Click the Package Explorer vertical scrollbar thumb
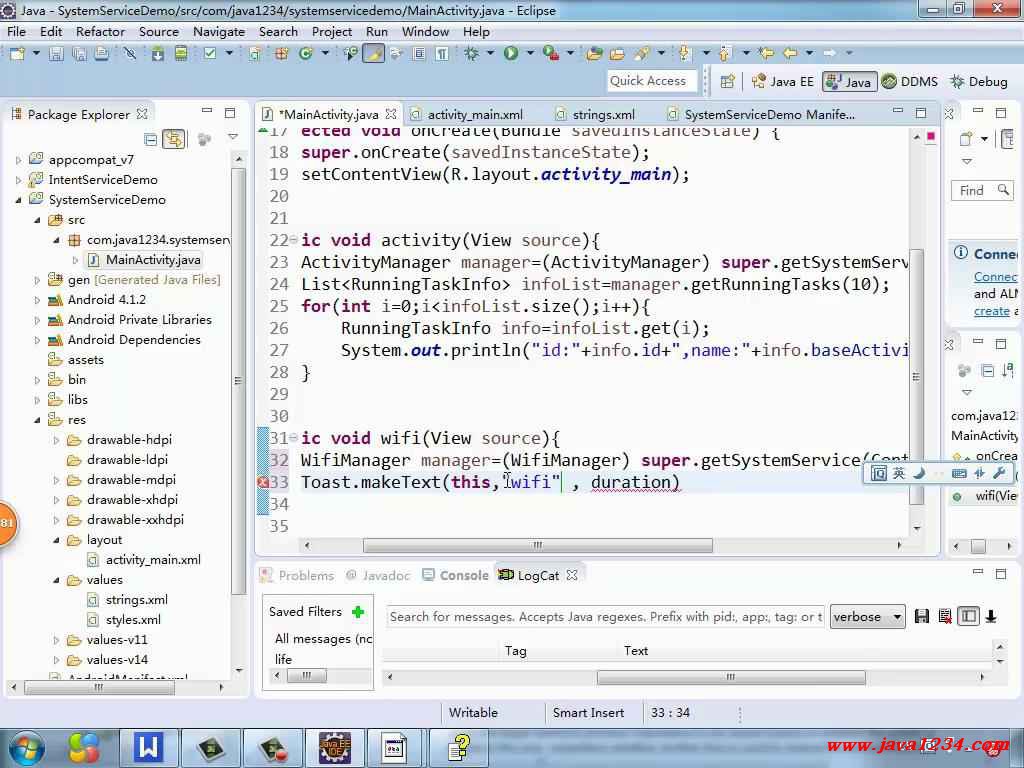 click(x=238, y=381)
